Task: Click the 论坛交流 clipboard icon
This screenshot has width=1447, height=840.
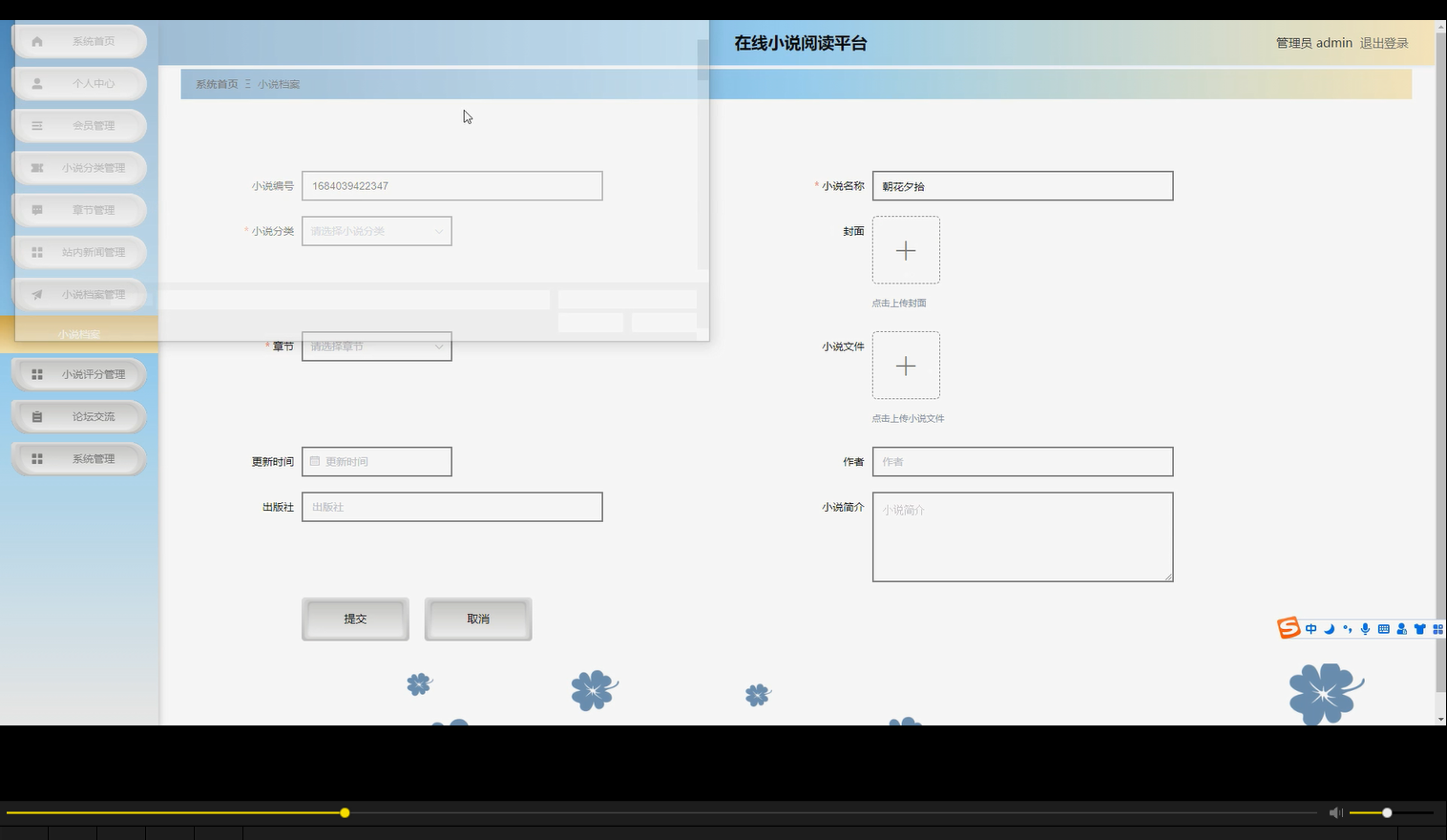Action: click(x=37, y=416)
